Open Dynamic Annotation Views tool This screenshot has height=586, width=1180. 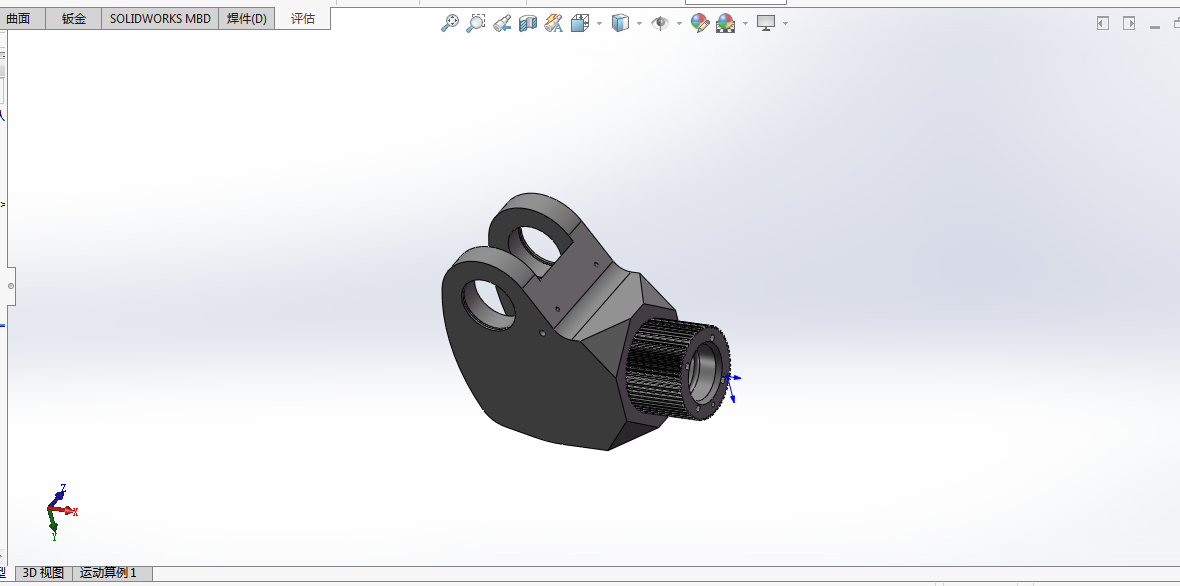[x=554, y=23]
